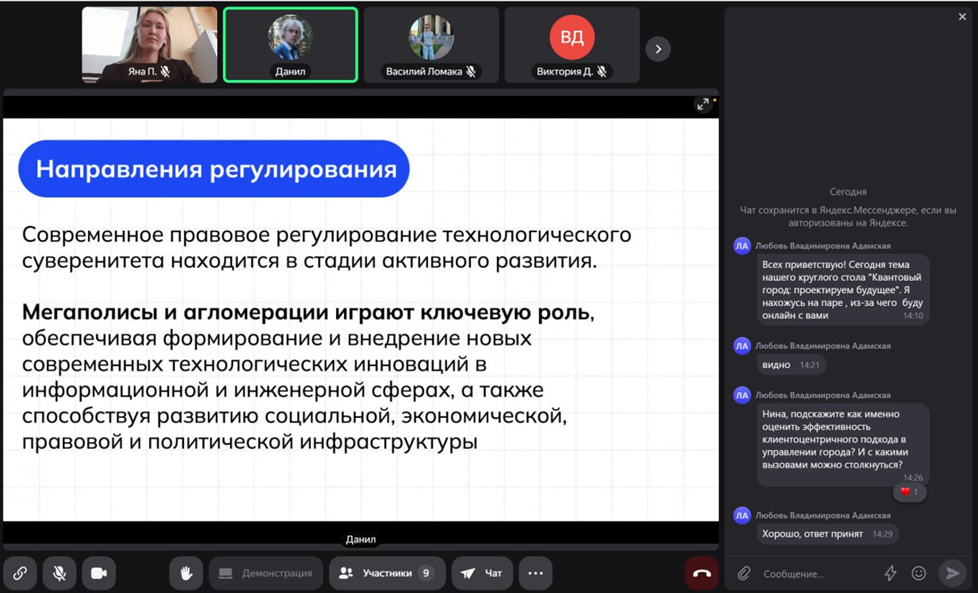Close the chat side panel
Screen dimensions: 978x593
click(962, 16)
